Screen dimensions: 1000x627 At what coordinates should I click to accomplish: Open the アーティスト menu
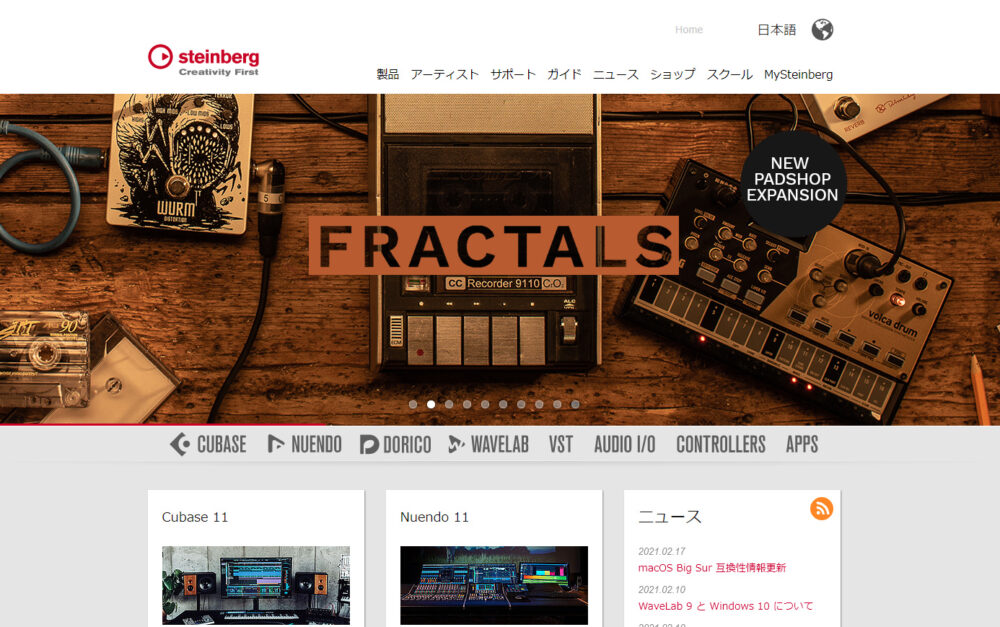coord(445,75)
